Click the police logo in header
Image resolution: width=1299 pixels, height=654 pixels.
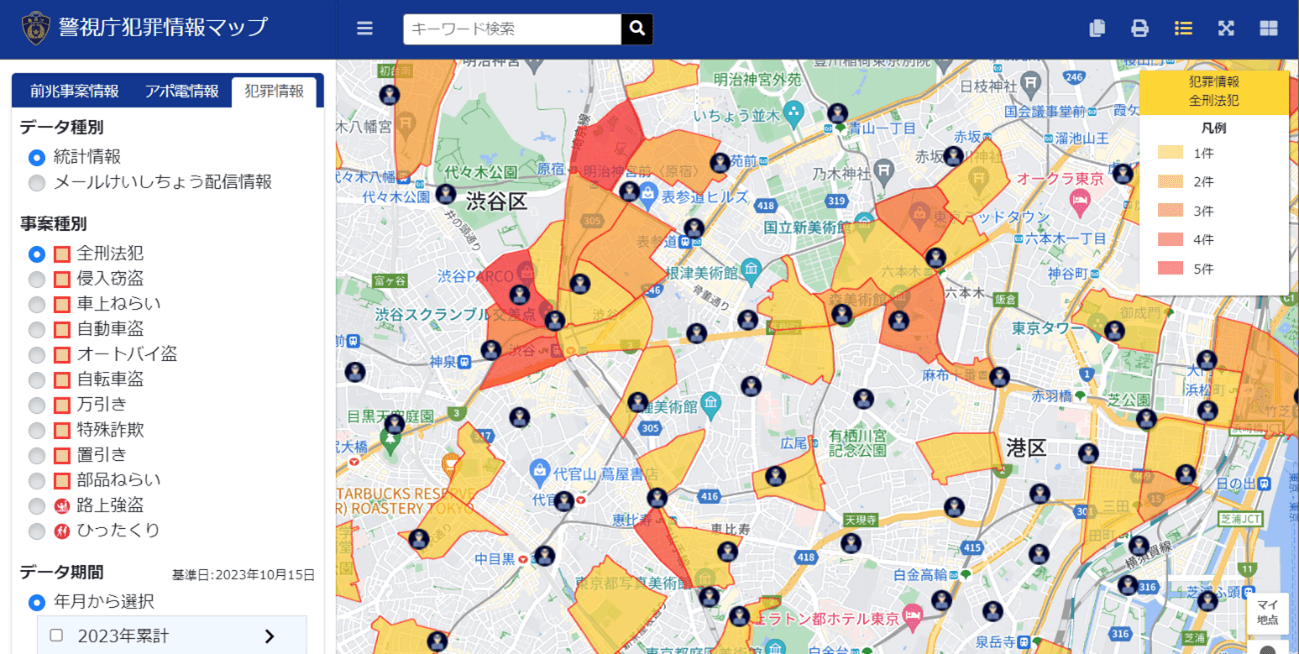[x=37, y=28]
